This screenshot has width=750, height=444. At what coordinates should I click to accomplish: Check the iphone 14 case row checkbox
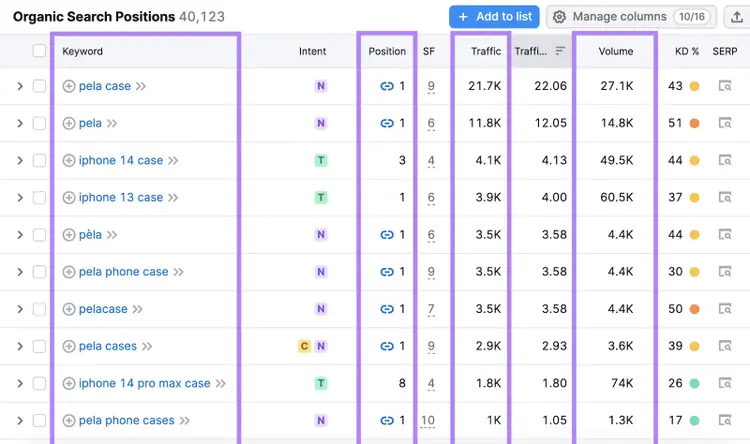tap(39, 160)
